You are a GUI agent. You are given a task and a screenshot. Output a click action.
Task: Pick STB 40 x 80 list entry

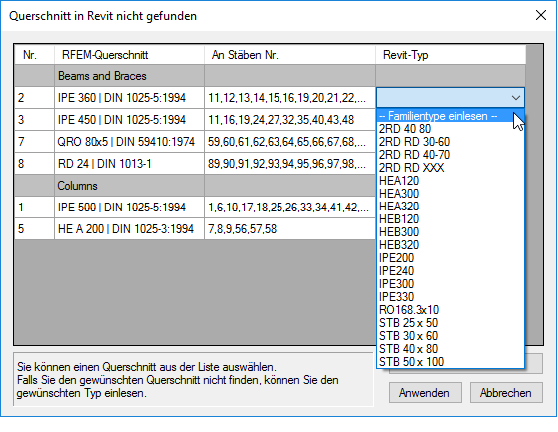point(450,349)
